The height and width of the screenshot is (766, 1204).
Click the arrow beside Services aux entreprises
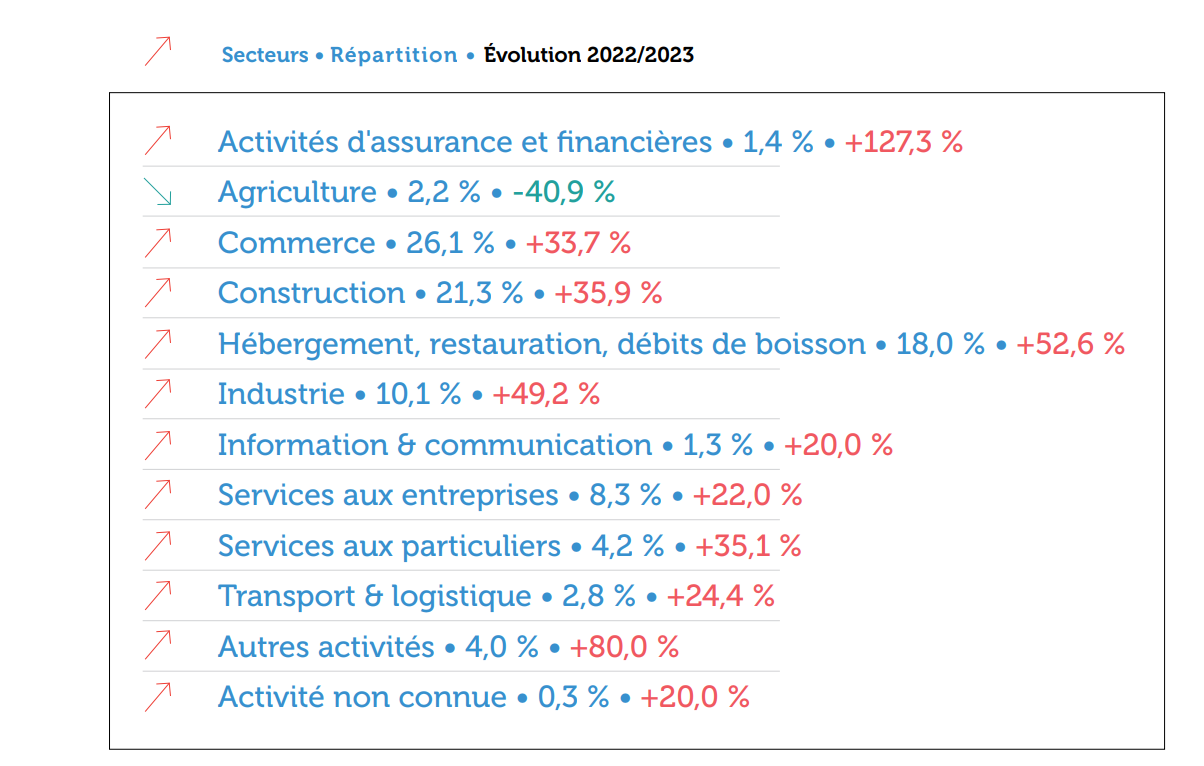pyautogui.click(x=158, y=495)
